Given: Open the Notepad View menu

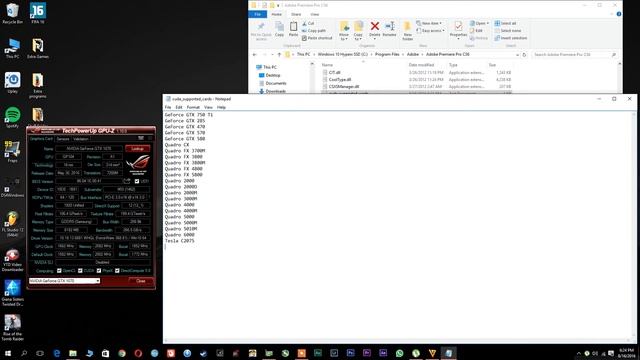Looking at the screenshot, I should click(x=208, y=107).
